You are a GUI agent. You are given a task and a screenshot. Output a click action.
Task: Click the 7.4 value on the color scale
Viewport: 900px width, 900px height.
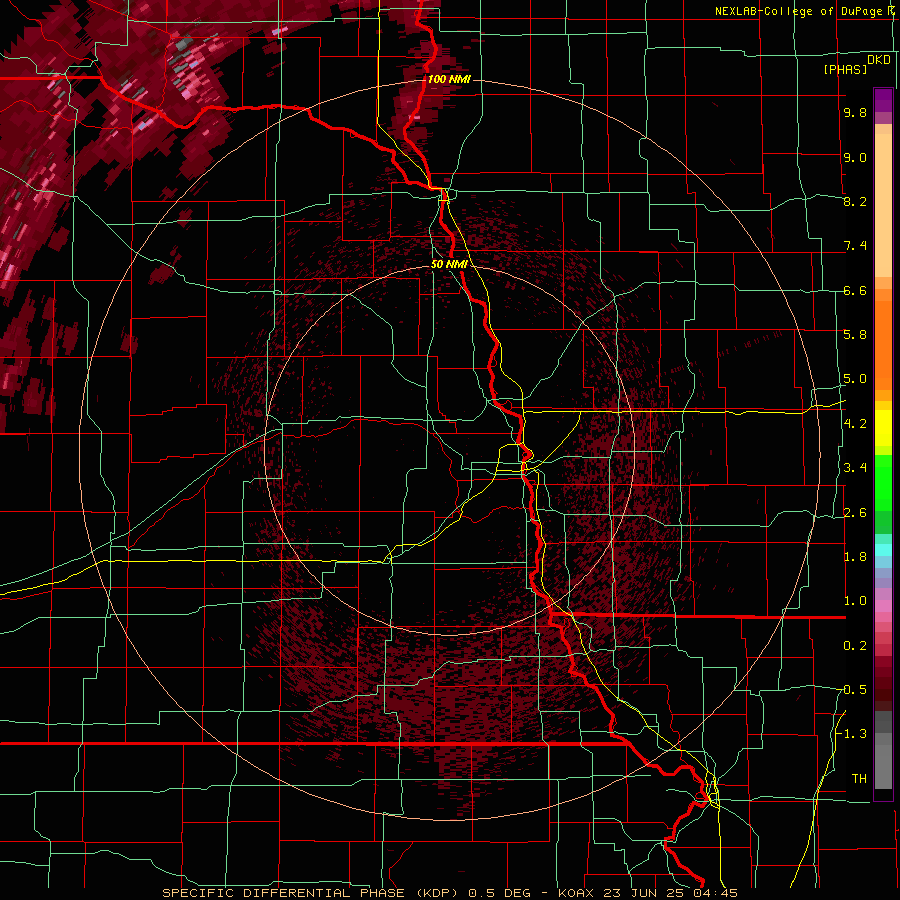[x=855, y=246]
